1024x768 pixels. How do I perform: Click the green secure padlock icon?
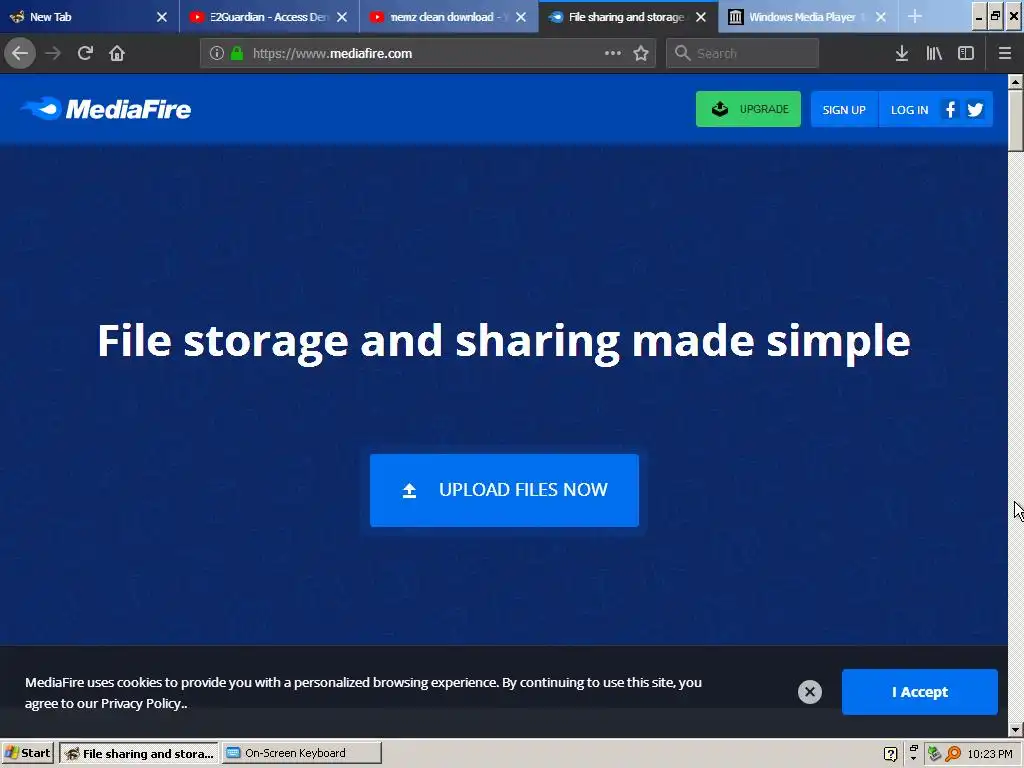point(237,53)
